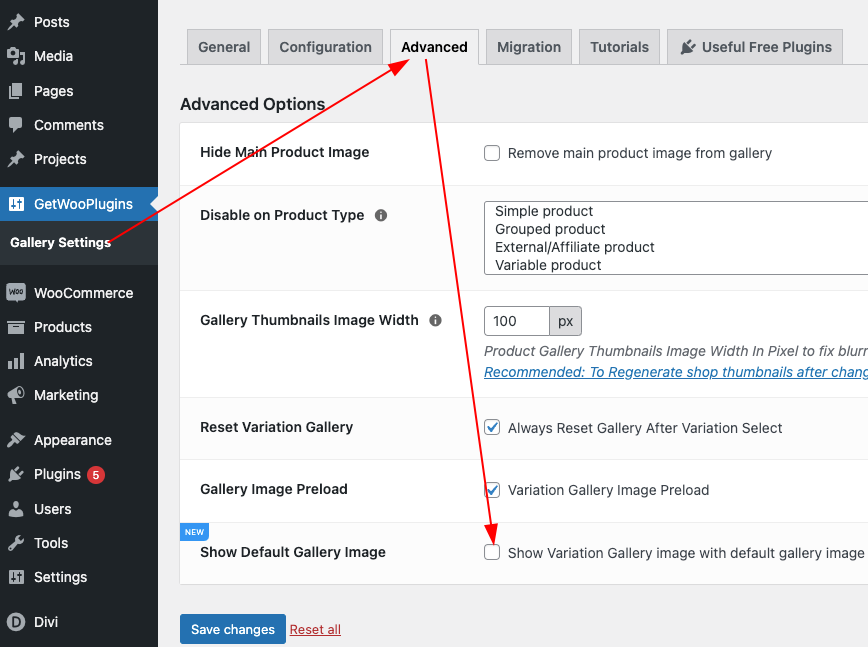The width and height of the screenshot is (868, 647).
Task: Click the Save changes button
Action: (x=233, y=629)
